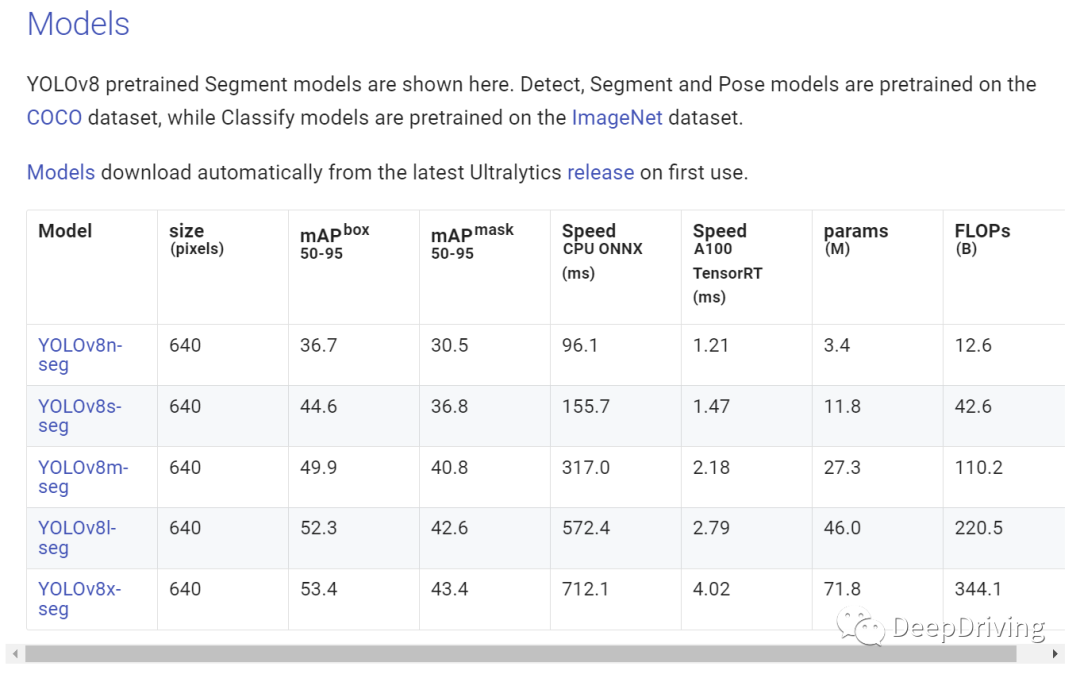
Task: Open the YOLOv8x-seg model link
Action: 79,599
